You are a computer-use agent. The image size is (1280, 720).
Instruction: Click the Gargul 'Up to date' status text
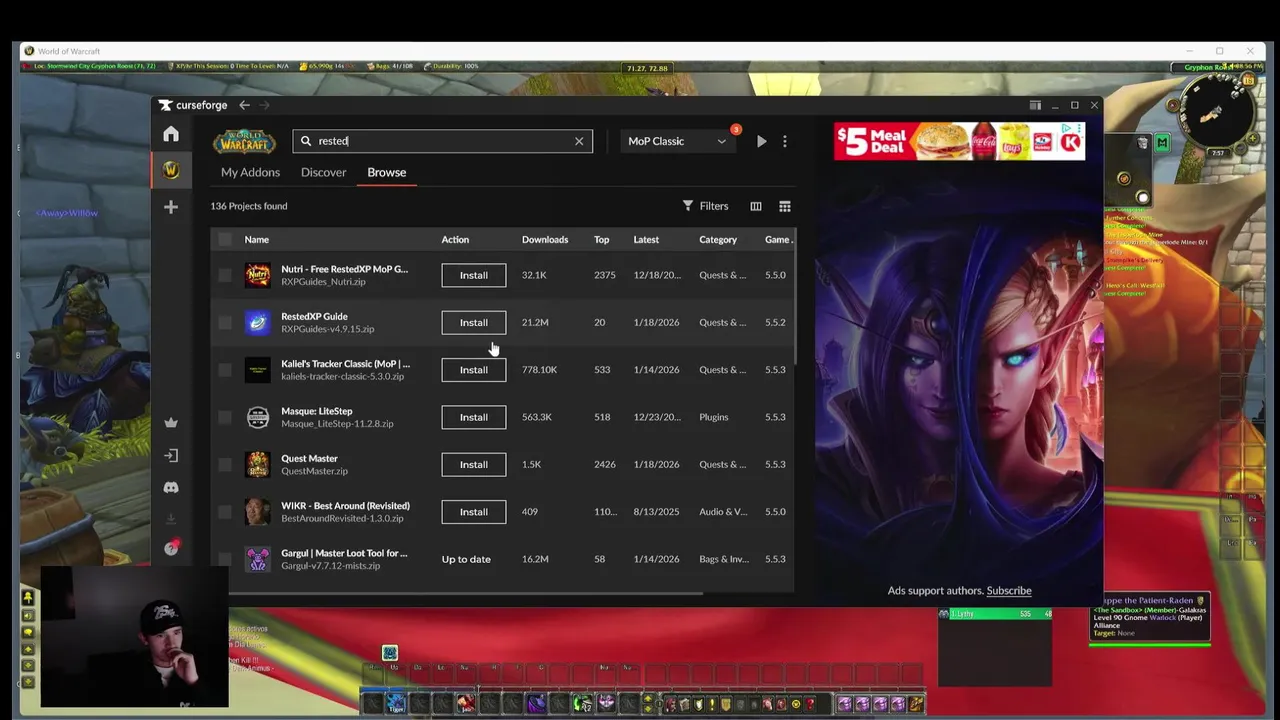click(x=466, y=559)
